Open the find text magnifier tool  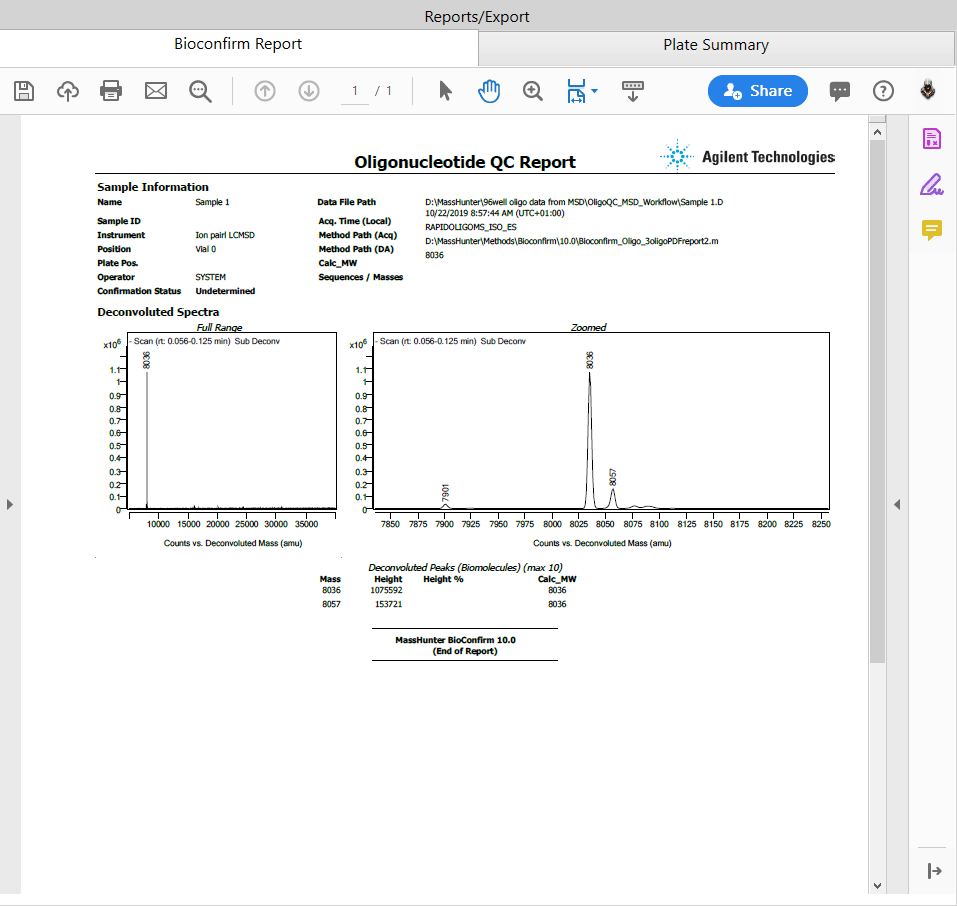201,91
